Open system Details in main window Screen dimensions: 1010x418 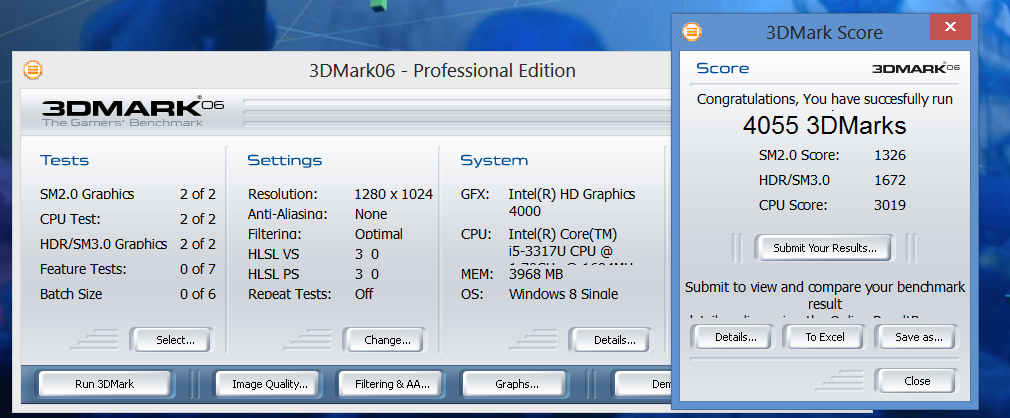(x=609, y=339)
